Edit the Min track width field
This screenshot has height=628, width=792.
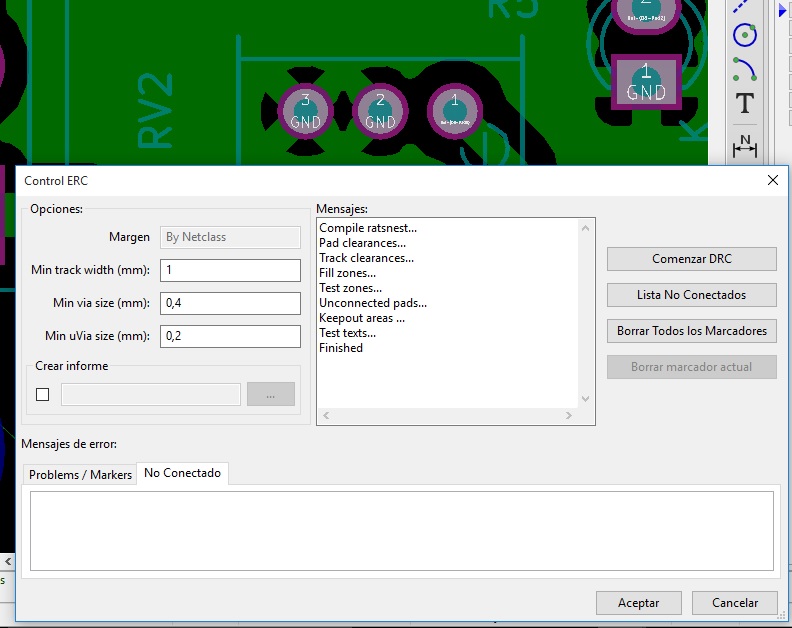pyautogui.click(x=230, y=270)
